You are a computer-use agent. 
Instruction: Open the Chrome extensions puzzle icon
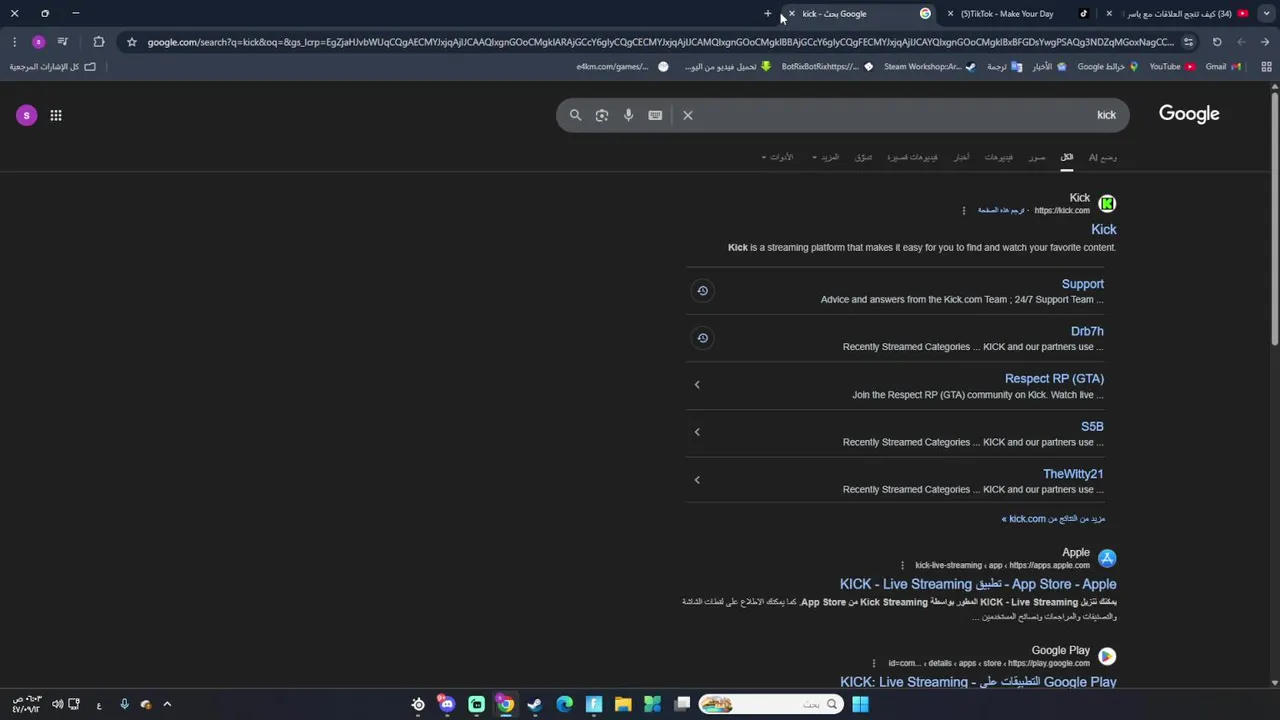[98, 42]
